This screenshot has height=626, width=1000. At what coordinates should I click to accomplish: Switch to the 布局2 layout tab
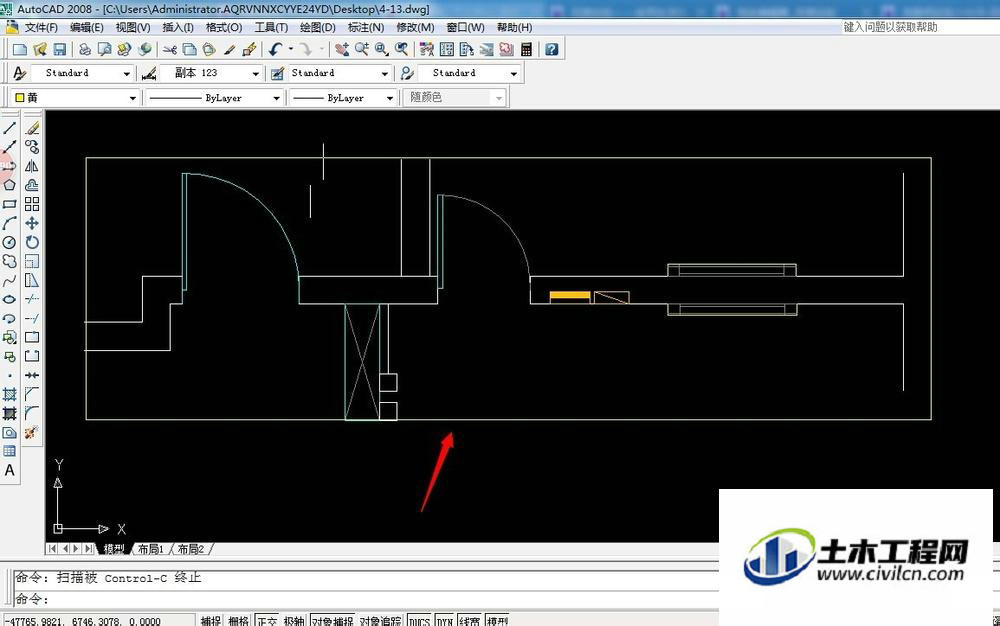pos(191,549)
